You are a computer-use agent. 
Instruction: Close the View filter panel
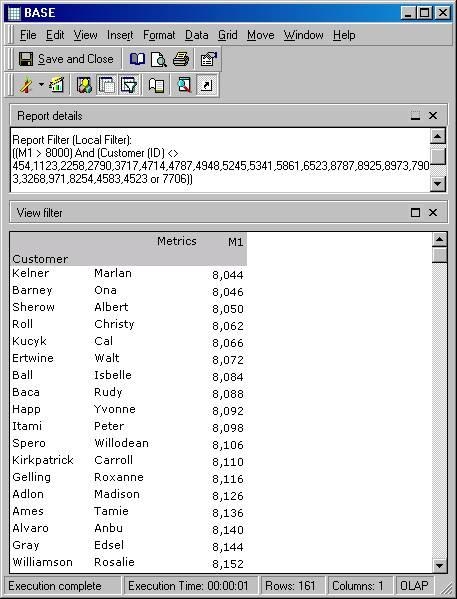point(433,213)
